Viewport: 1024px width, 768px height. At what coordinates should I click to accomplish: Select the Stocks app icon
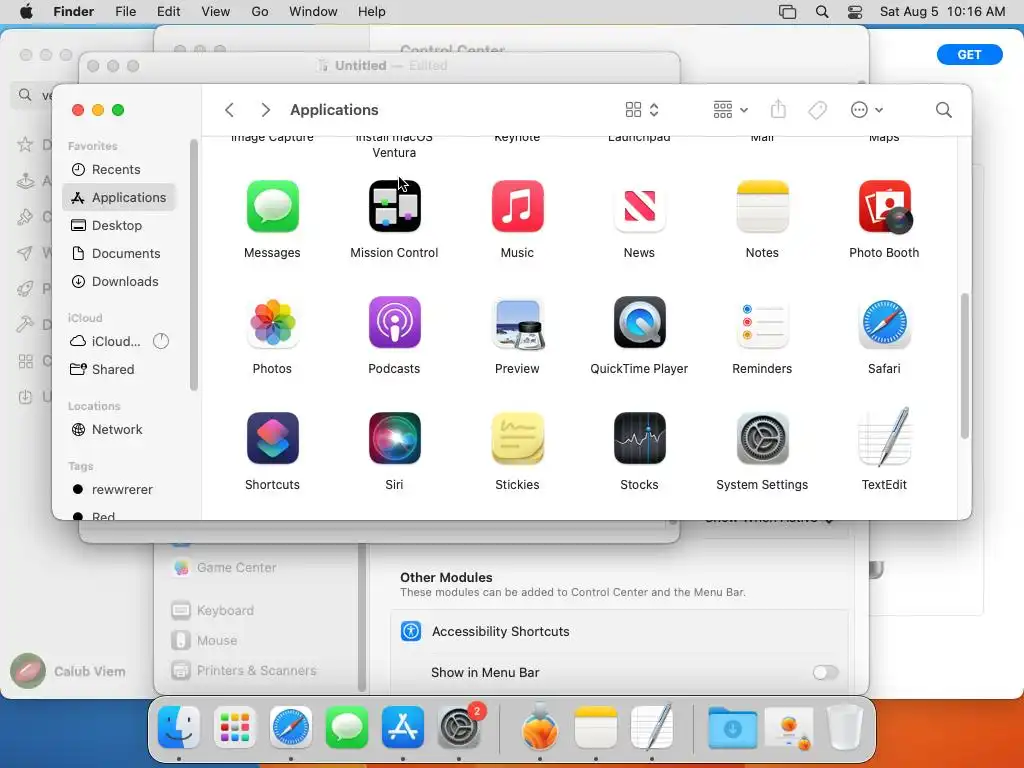639,438
